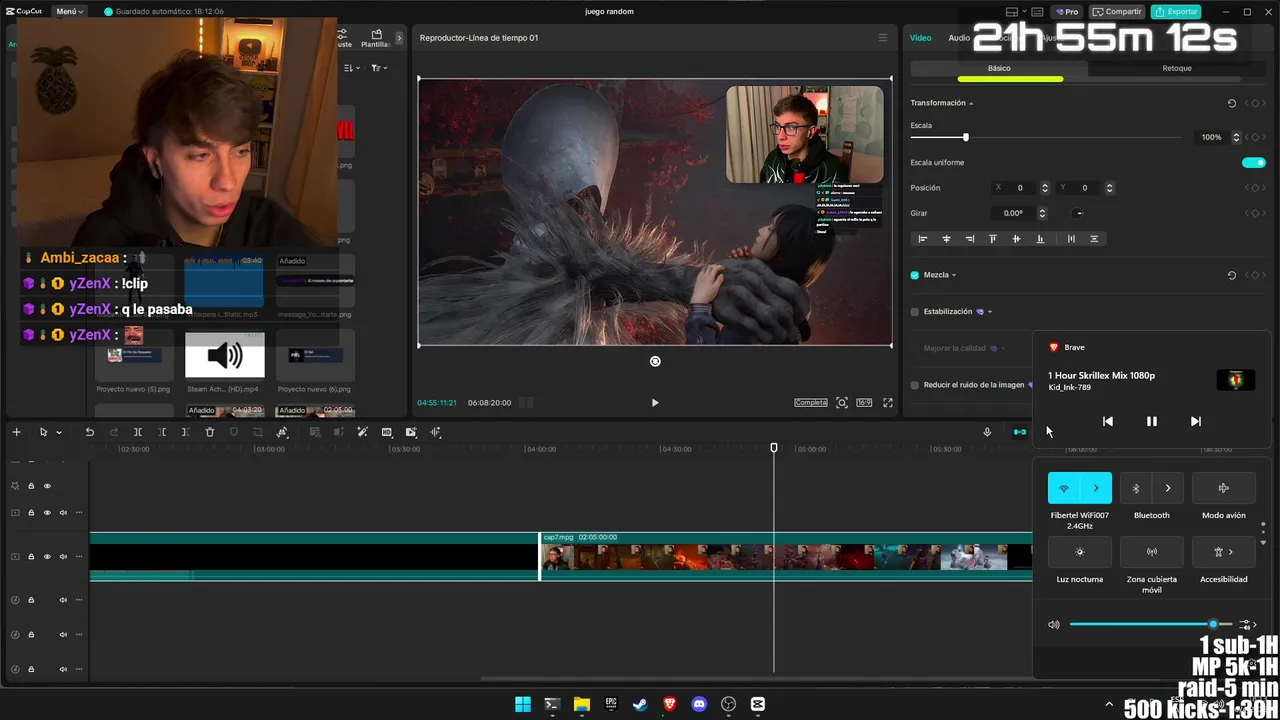This screenshot has width=1280, height=720.
Task: Align clip to the left edge
Action: pyautogui.click(x=922, y=239)
